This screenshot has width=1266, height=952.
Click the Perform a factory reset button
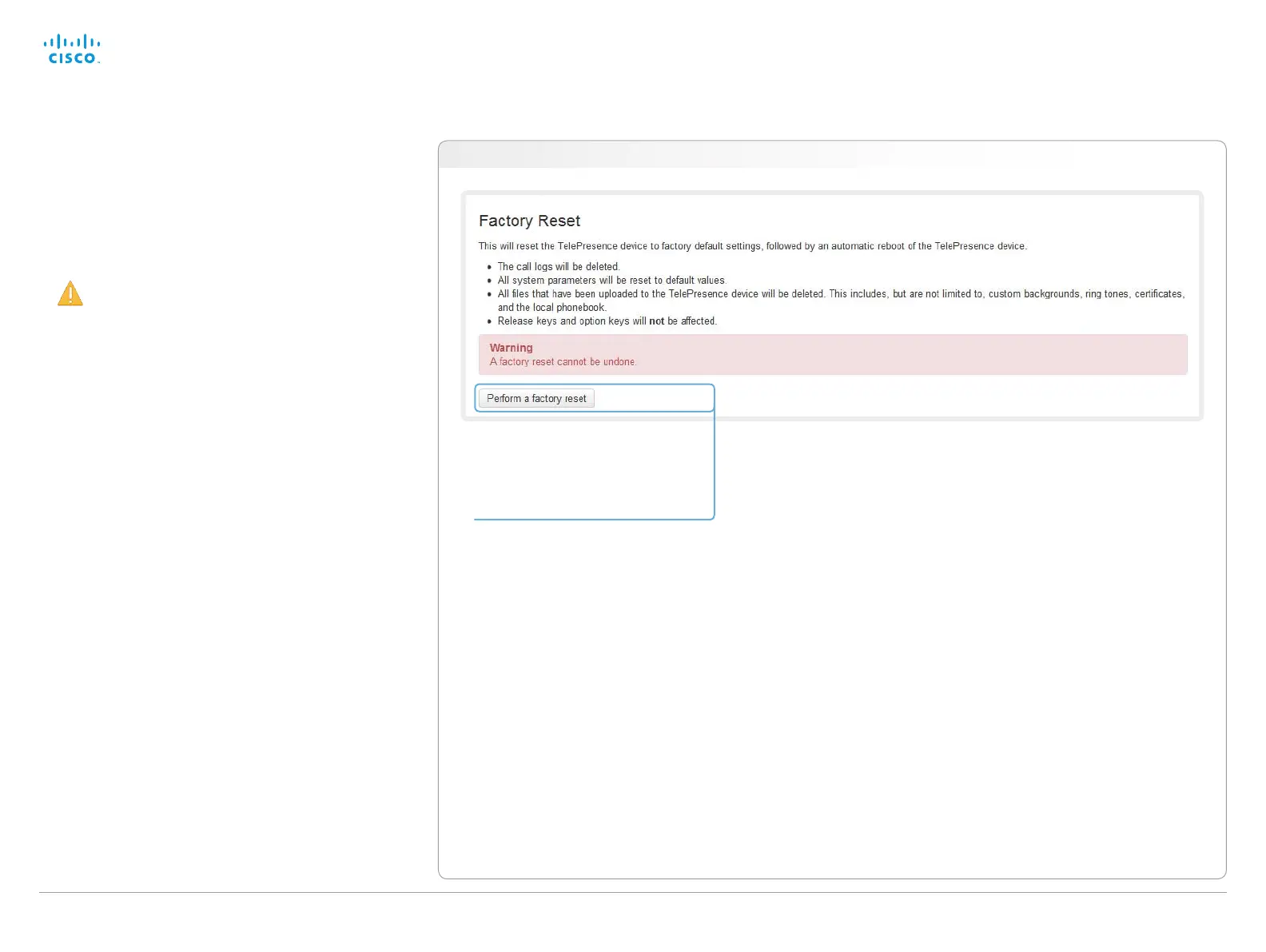[x=536, y=398]
